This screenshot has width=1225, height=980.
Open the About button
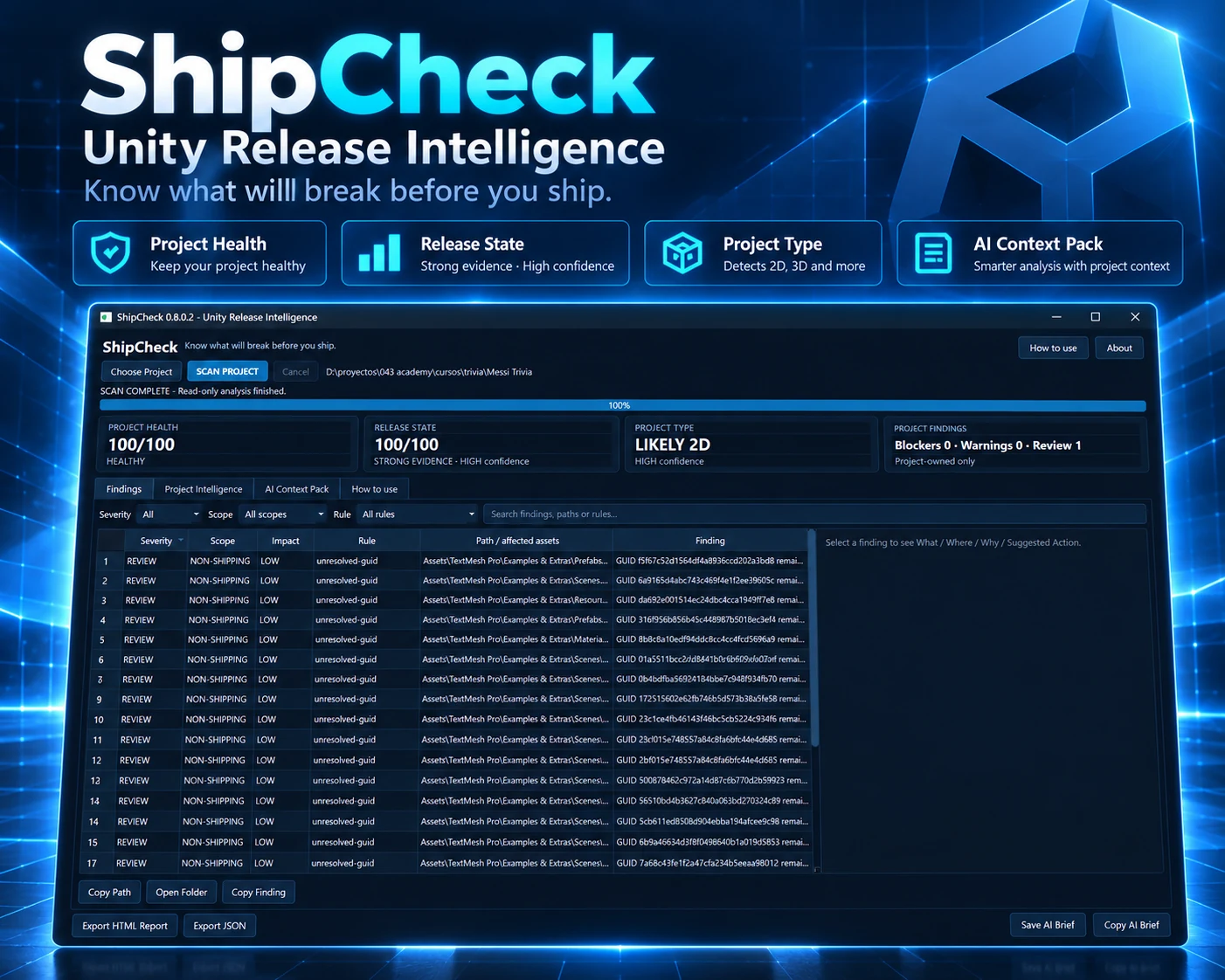(1119, 348)
